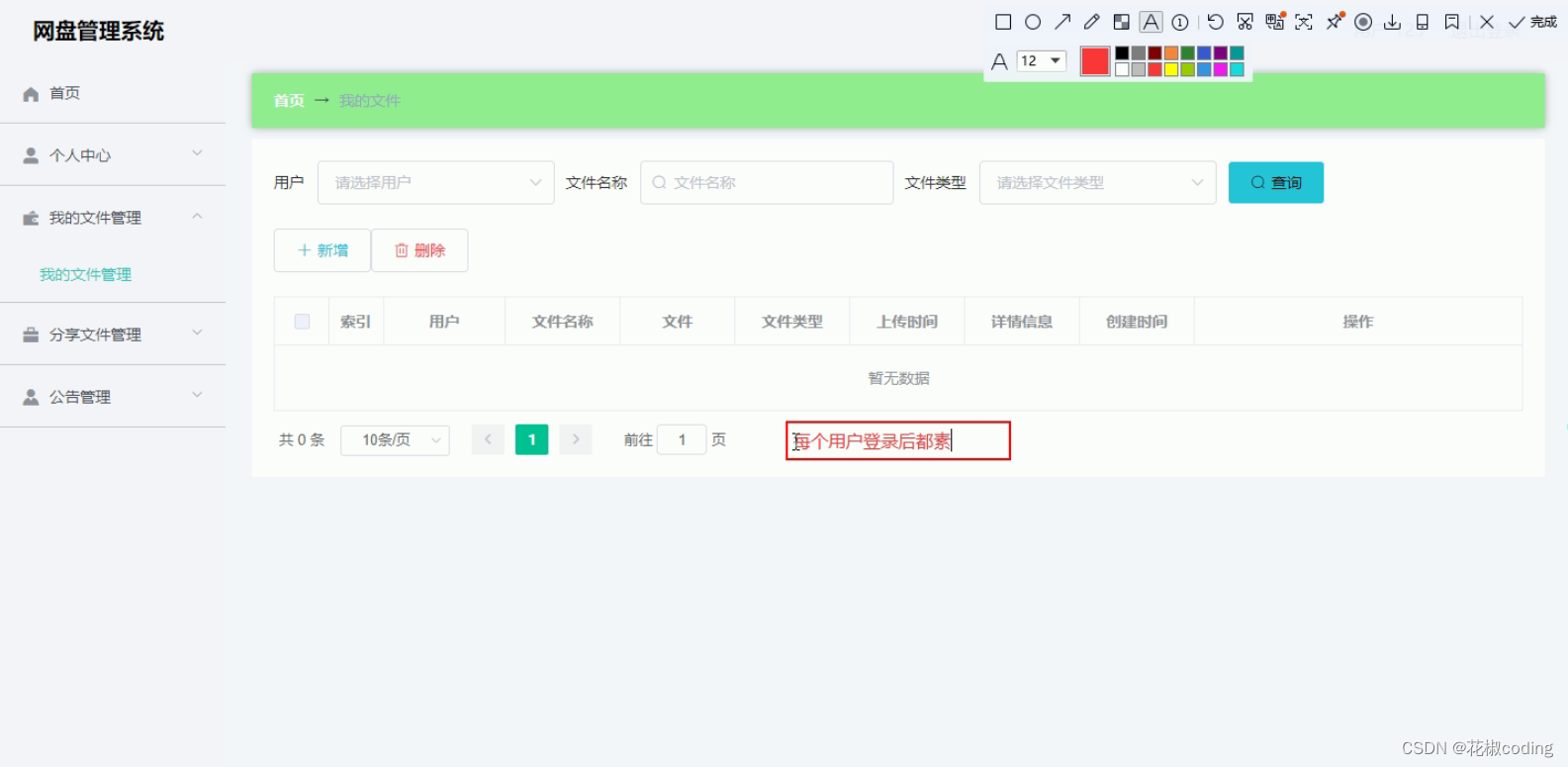Pick the black color swatch
The height and width of the screenshot is (767, 1568).
(x=1122, y=53)
